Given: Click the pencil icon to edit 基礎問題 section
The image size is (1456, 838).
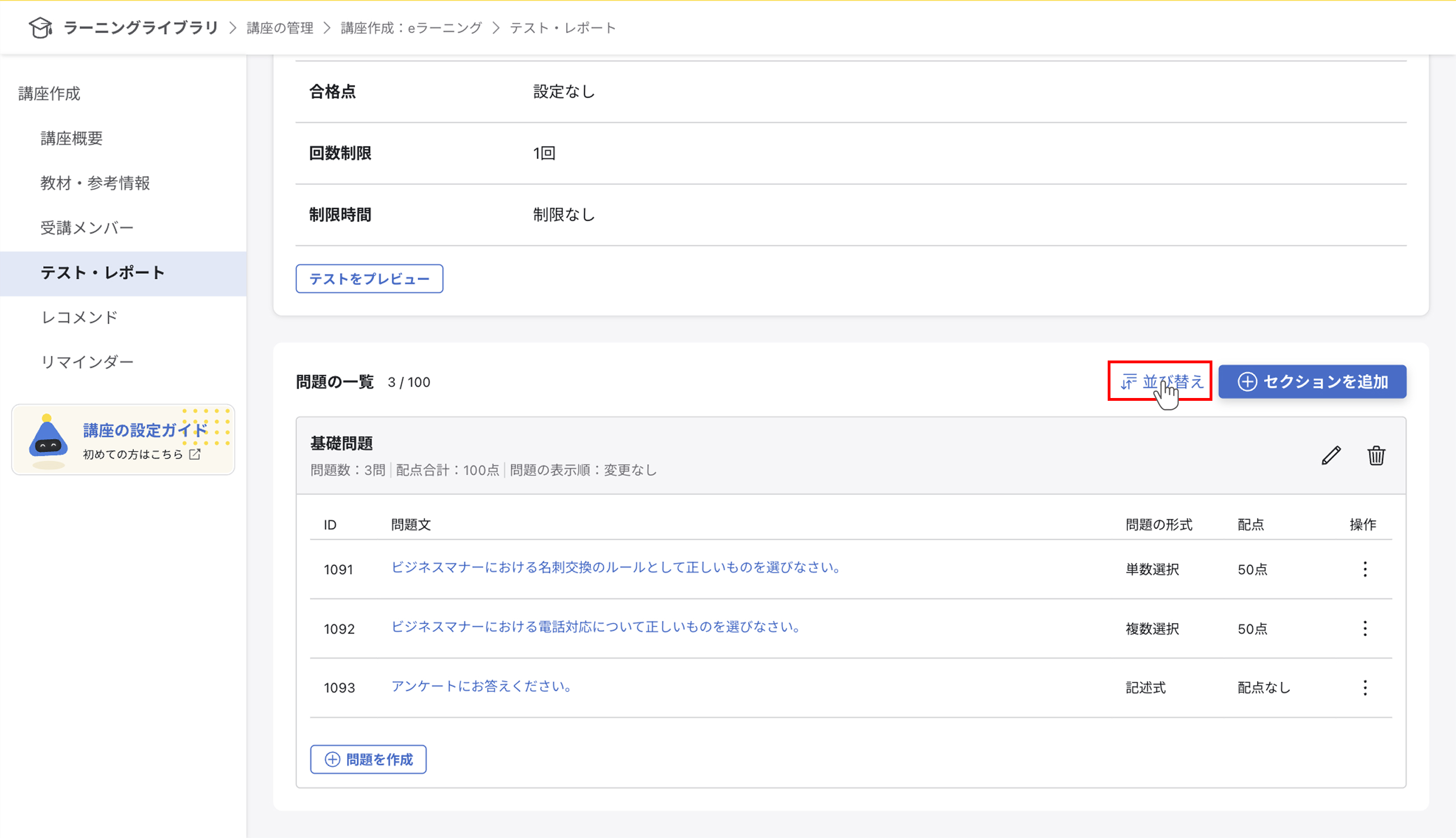Looking at the screenshot, I should [x=1330, y=456].
